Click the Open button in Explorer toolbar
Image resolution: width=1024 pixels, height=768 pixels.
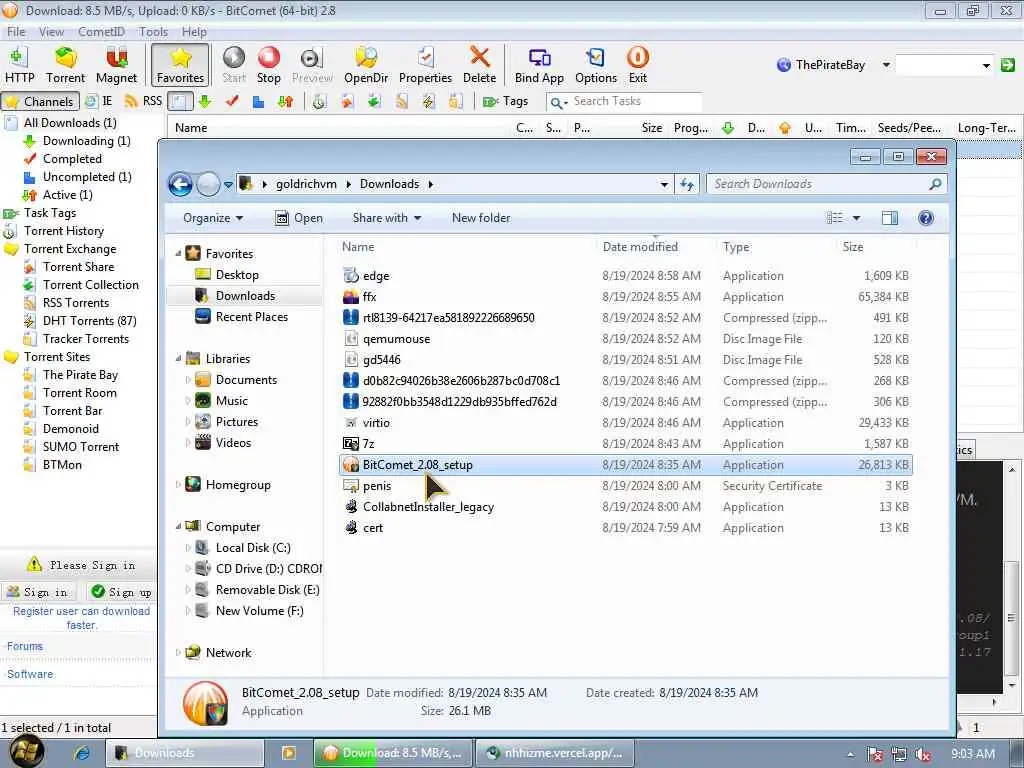[298, 218]
